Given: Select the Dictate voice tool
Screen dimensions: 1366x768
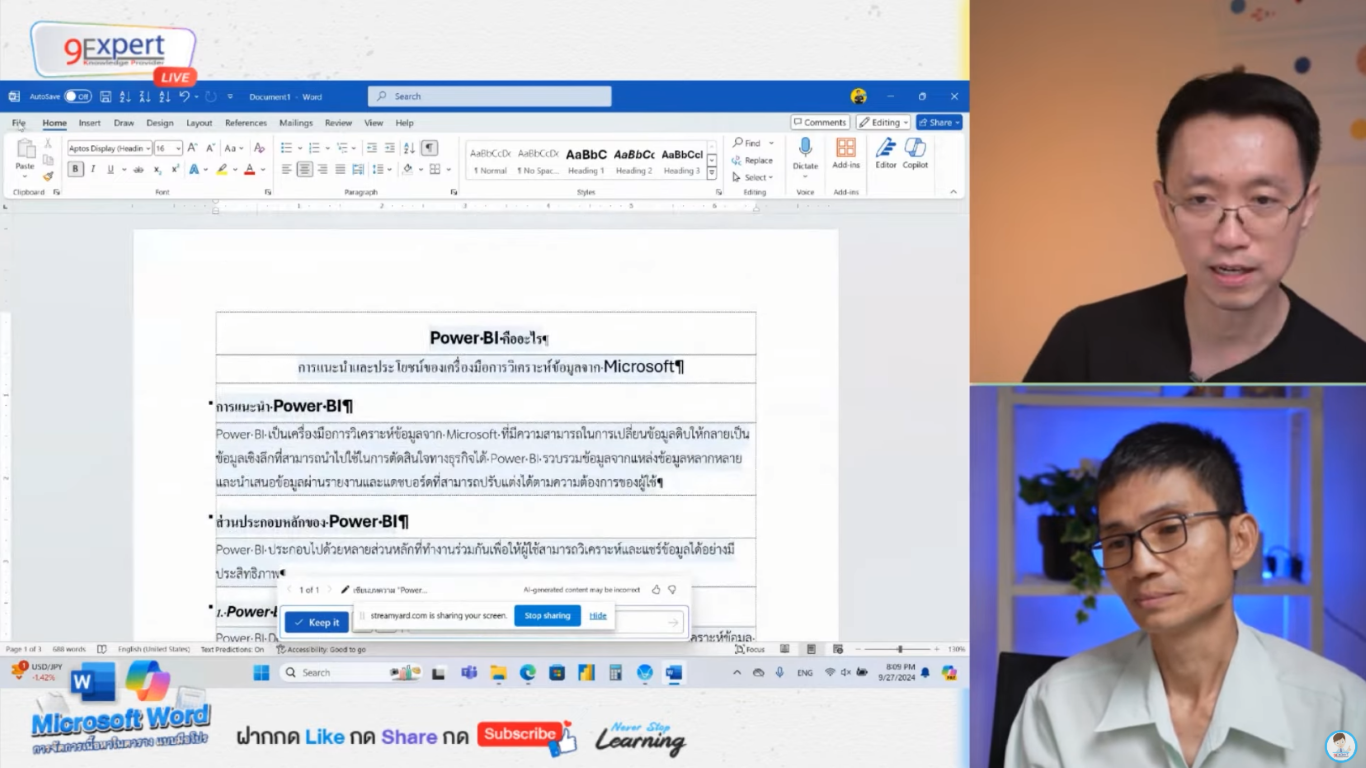Looking at the screenshot, I should (x=806, y=152).
